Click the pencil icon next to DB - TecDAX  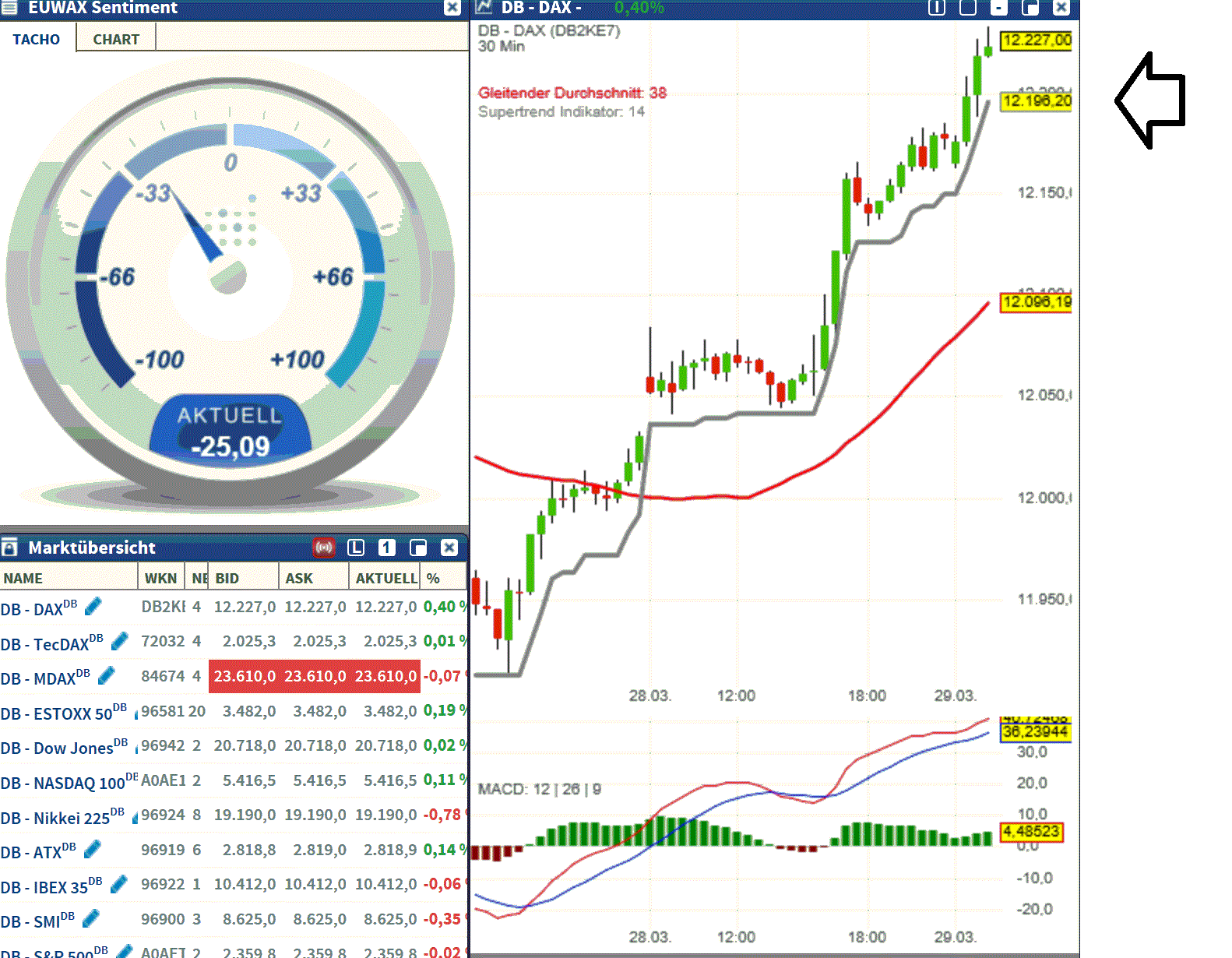click(x=119, y=641)
